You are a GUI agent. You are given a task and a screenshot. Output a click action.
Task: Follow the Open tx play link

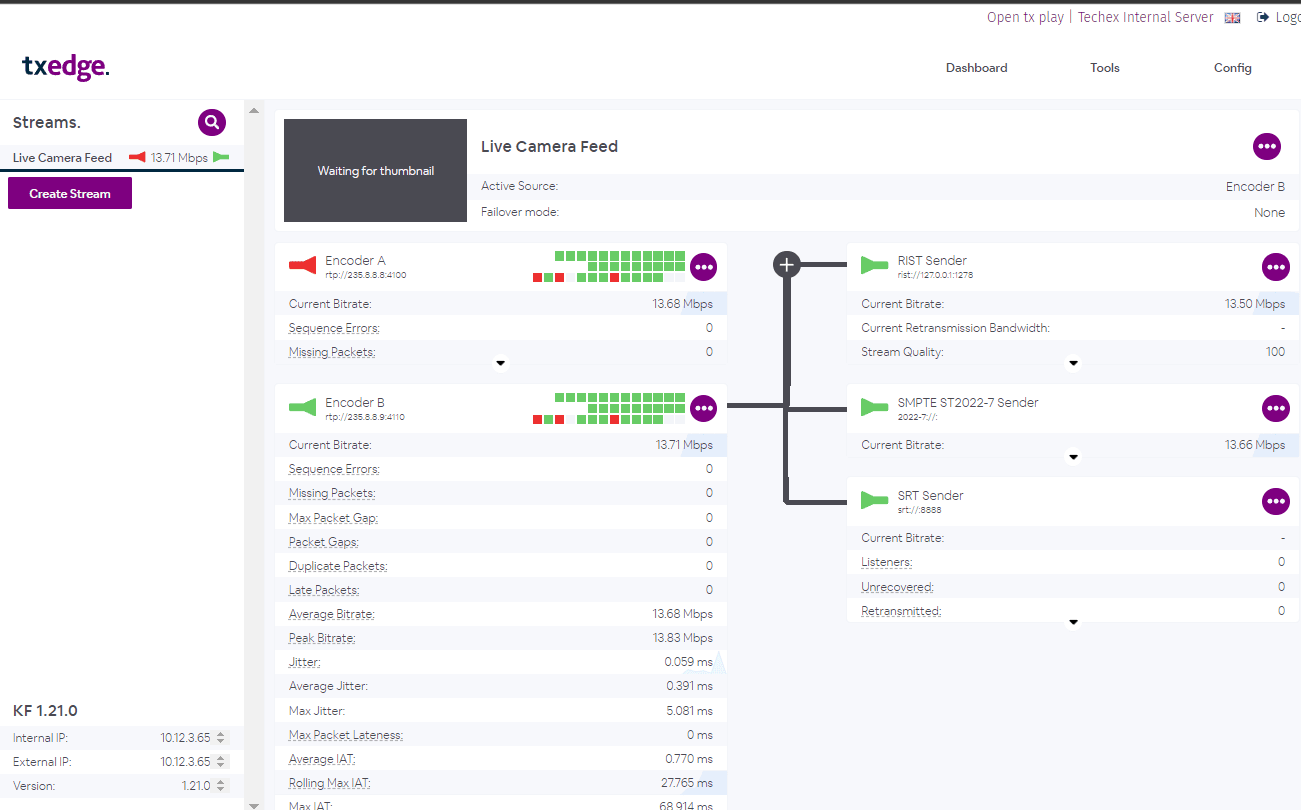(x=1025, y=17)
